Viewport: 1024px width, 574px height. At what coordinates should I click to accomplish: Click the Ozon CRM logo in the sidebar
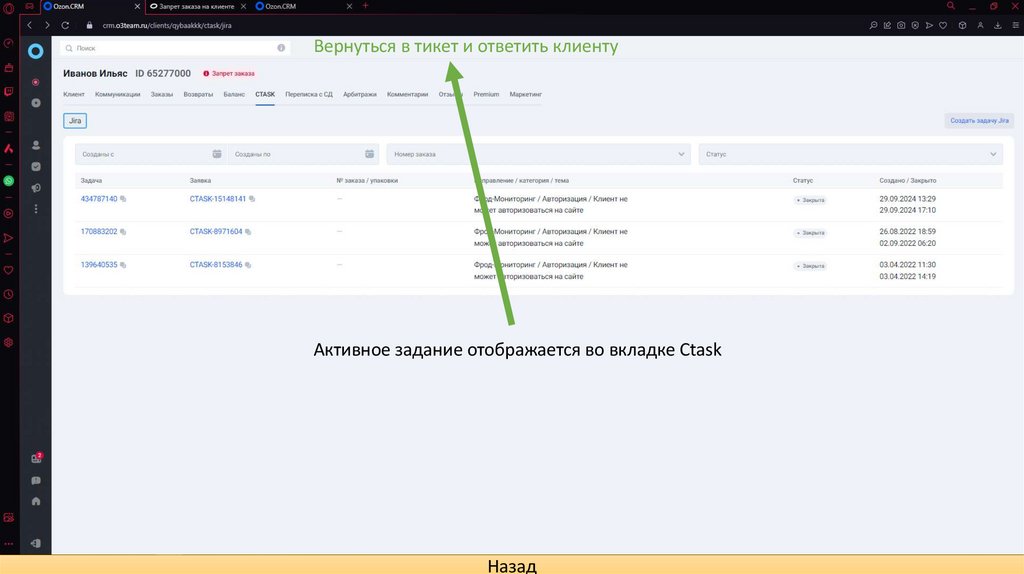click(x=35, y=51)
